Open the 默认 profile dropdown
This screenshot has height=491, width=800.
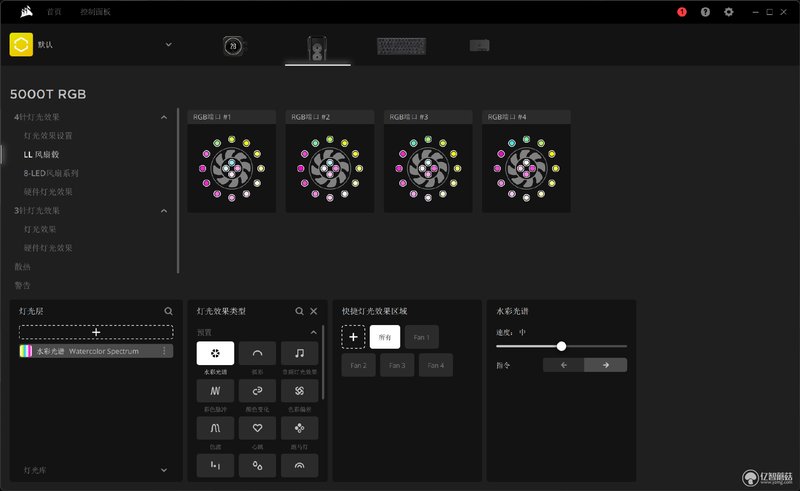pos(168,44)
